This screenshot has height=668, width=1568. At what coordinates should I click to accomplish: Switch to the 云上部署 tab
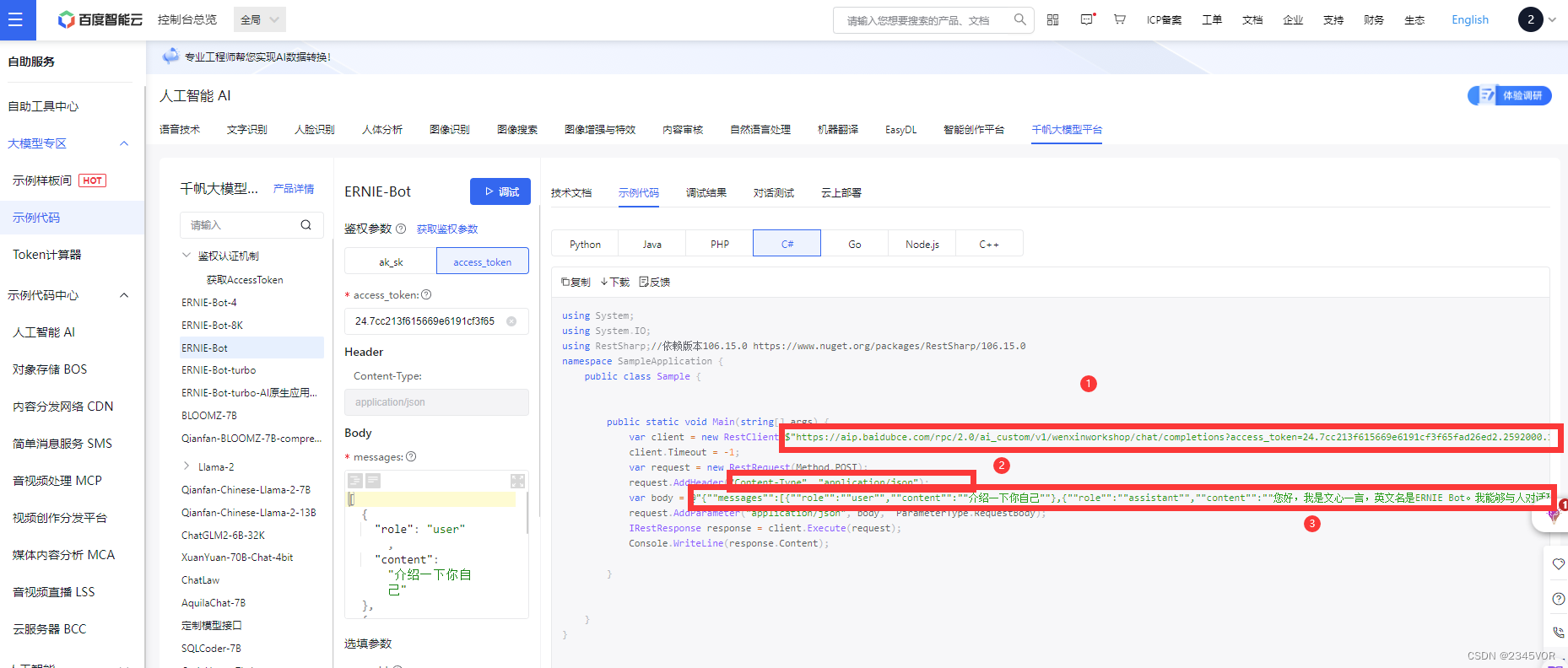[841, 192]
